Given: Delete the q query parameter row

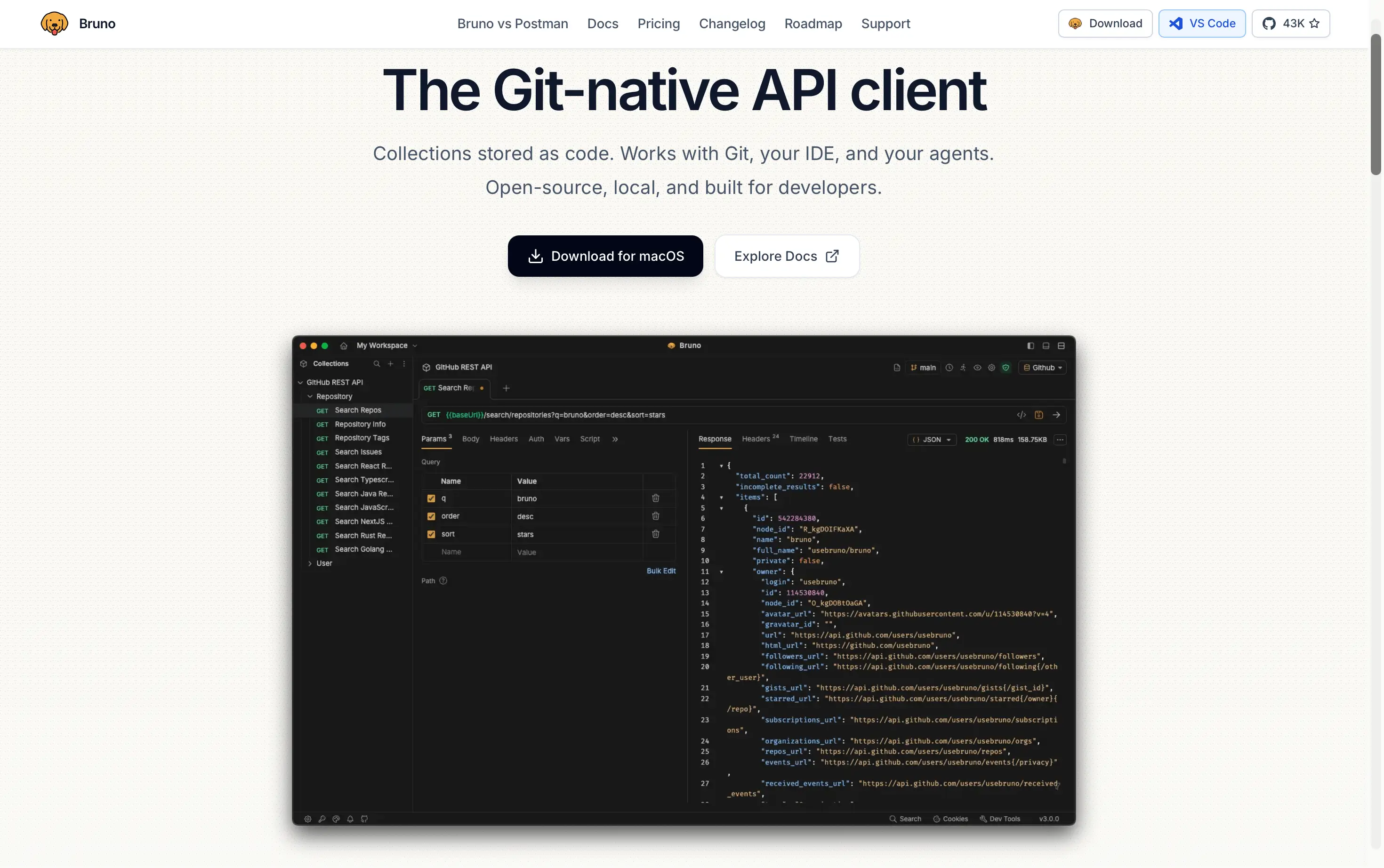Looking at the screenshot, I should tap(656, 498).
